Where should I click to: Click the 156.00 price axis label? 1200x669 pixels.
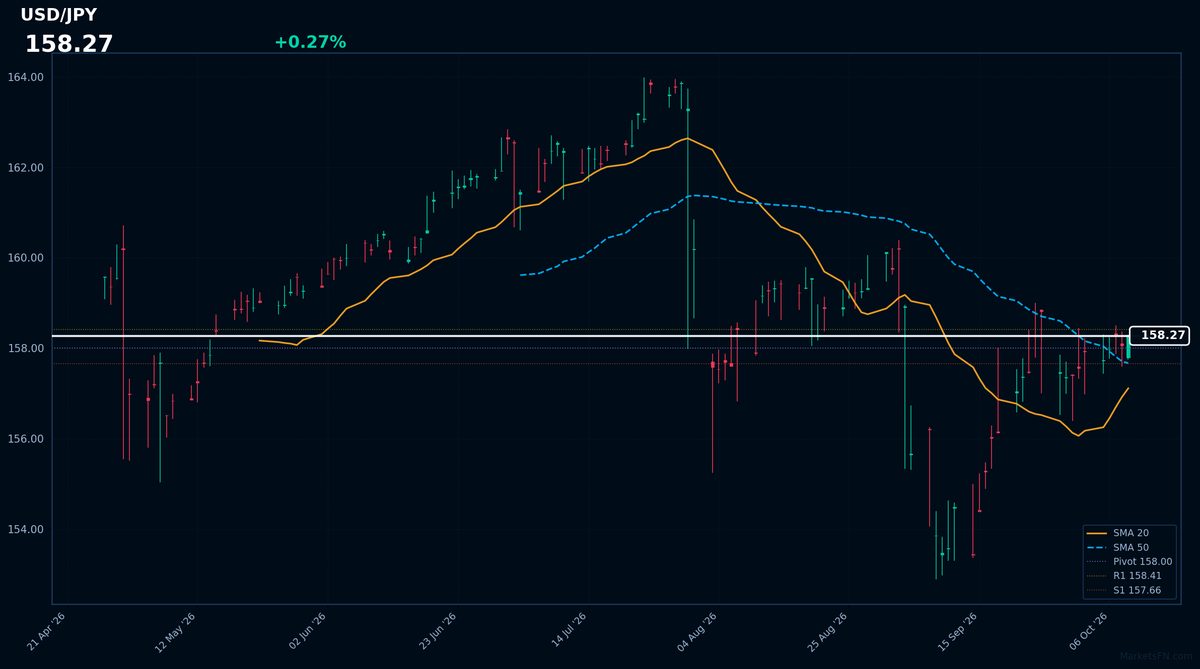click(26, 439)
